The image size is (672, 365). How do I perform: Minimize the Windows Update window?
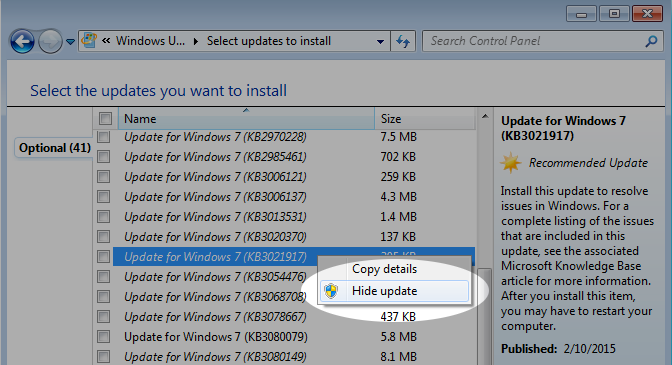(581, 14)
